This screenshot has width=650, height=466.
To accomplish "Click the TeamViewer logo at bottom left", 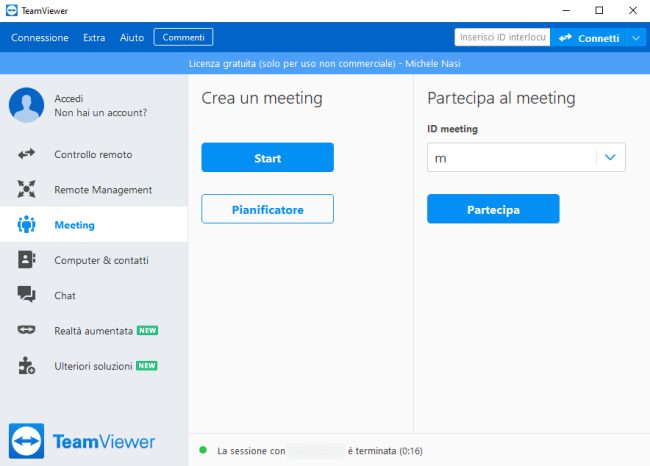I will (82, 441).
